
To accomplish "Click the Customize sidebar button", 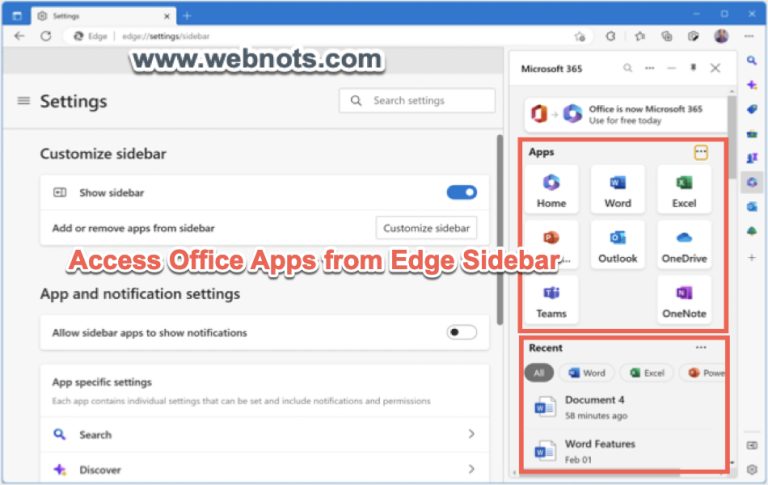I will (426, 228).
